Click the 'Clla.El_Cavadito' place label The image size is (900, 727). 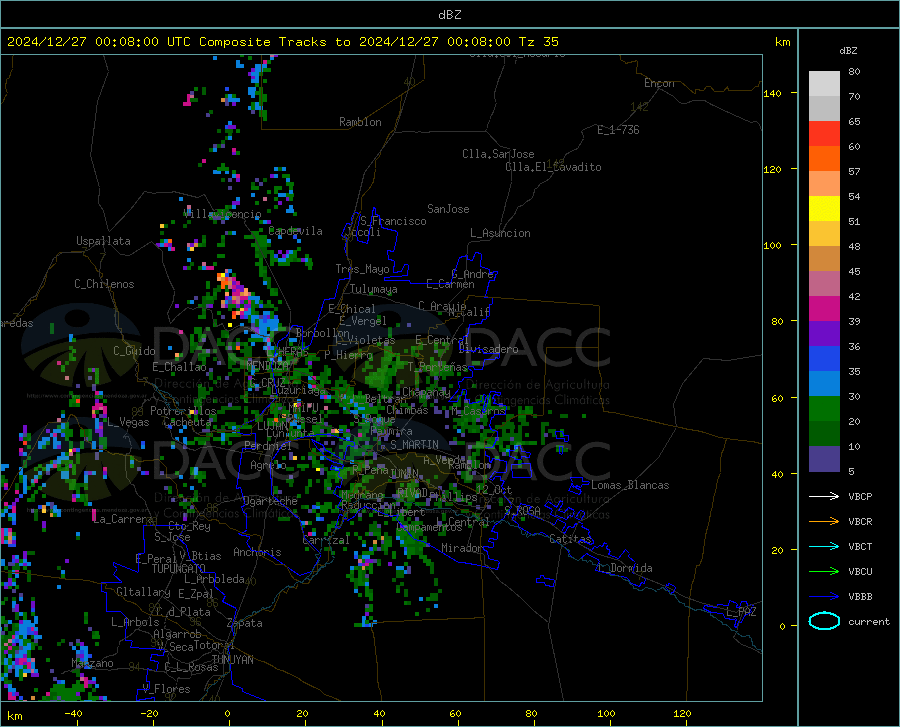(x=553, y=167)
